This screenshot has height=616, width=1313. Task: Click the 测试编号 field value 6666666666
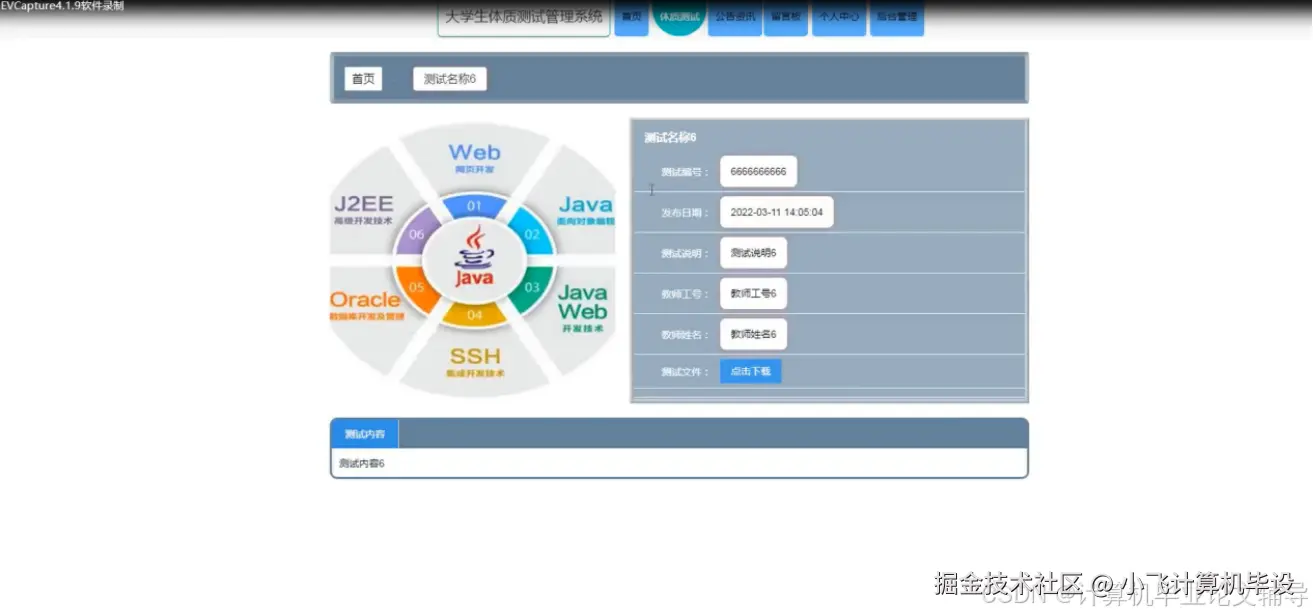point(758,171)
